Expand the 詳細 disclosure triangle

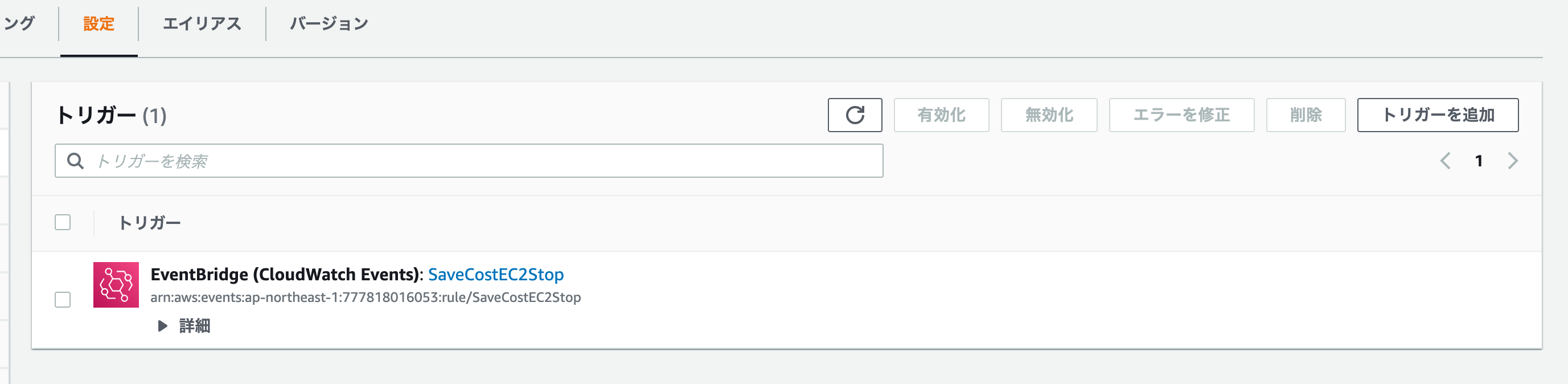point(162,326)
